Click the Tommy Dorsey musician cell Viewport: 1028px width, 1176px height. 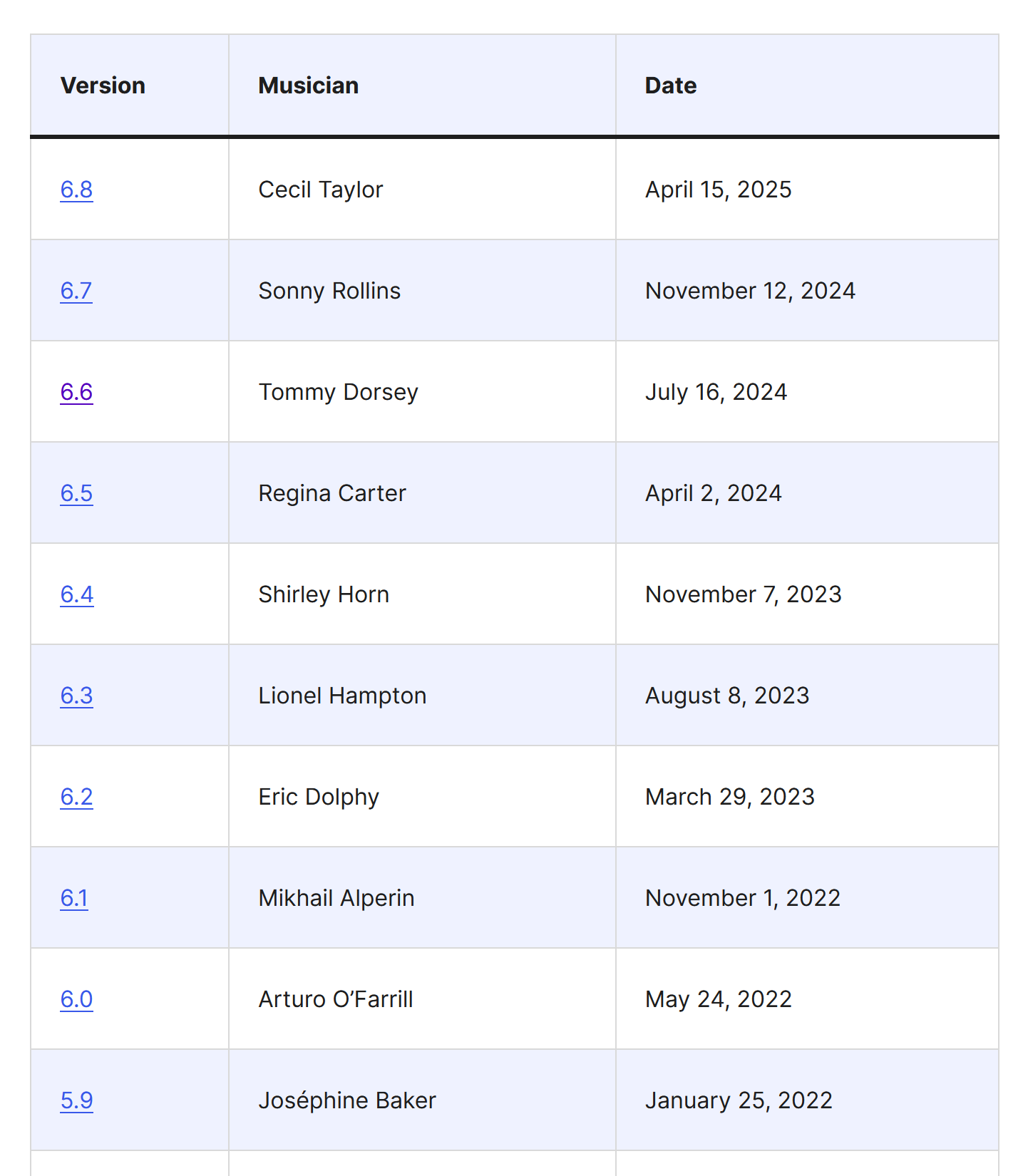pos(422,392)
